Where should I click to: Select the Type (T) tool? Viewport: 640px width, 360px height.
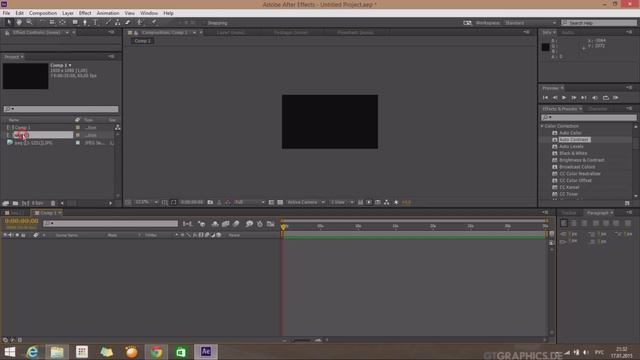[96, 22]
